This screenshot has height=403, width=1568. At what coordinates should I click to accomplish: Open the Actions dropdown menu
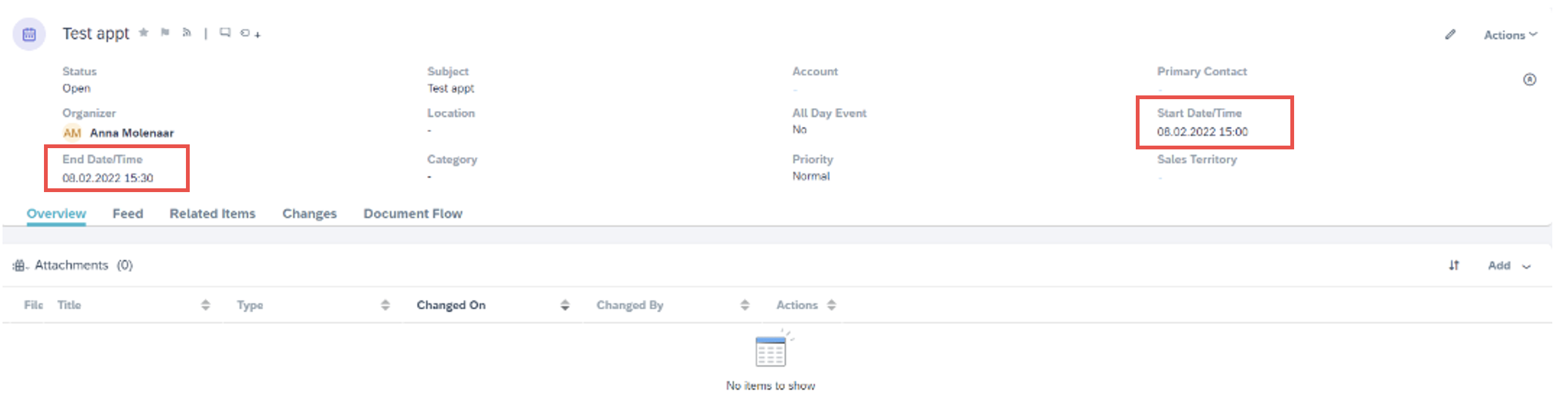click(1508, 35)
